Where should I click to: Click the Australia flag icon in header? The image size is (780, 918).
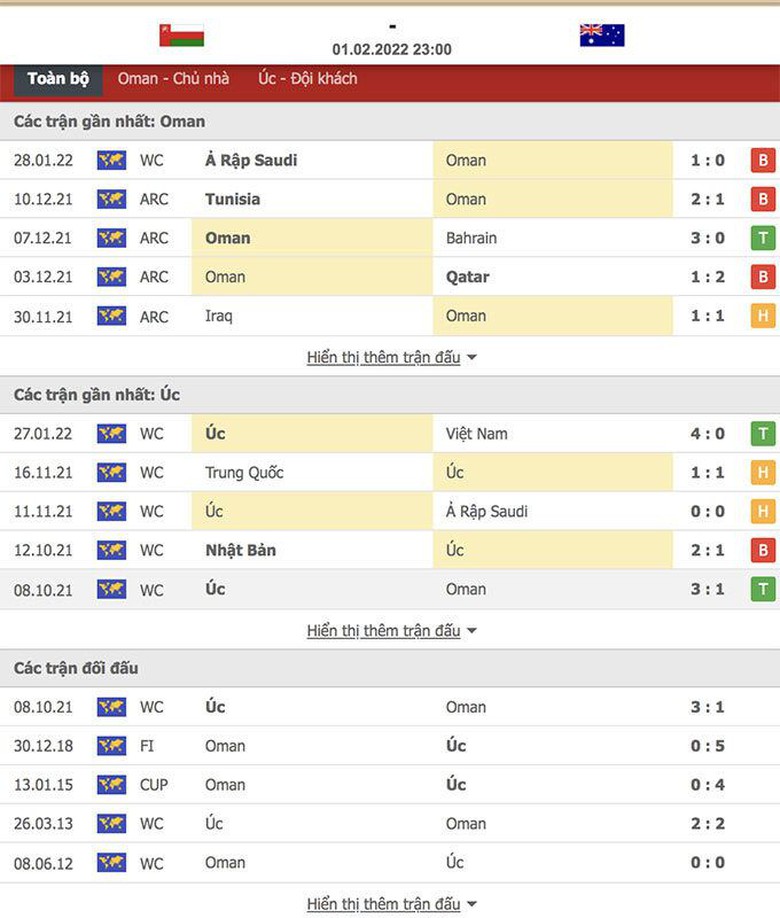click(602, 35)
